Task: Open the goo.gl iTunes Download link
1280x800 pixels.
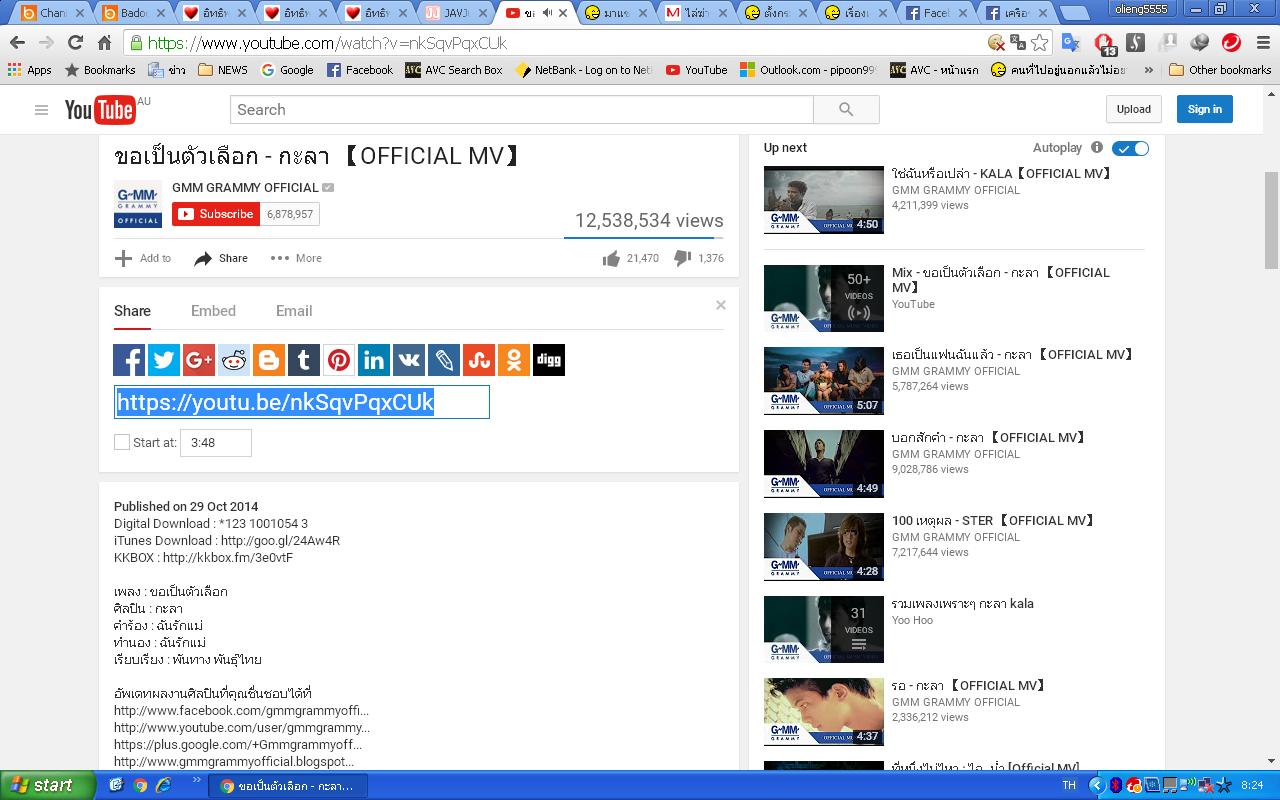Action: 280,541
